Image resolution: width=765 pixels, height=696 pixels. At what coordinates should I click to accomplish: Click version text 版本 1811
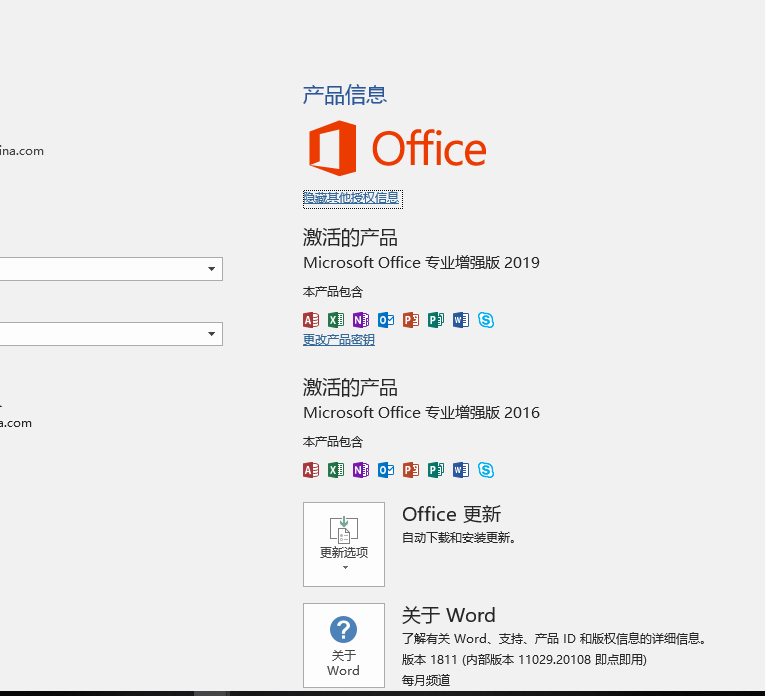[x=524, y=660]
